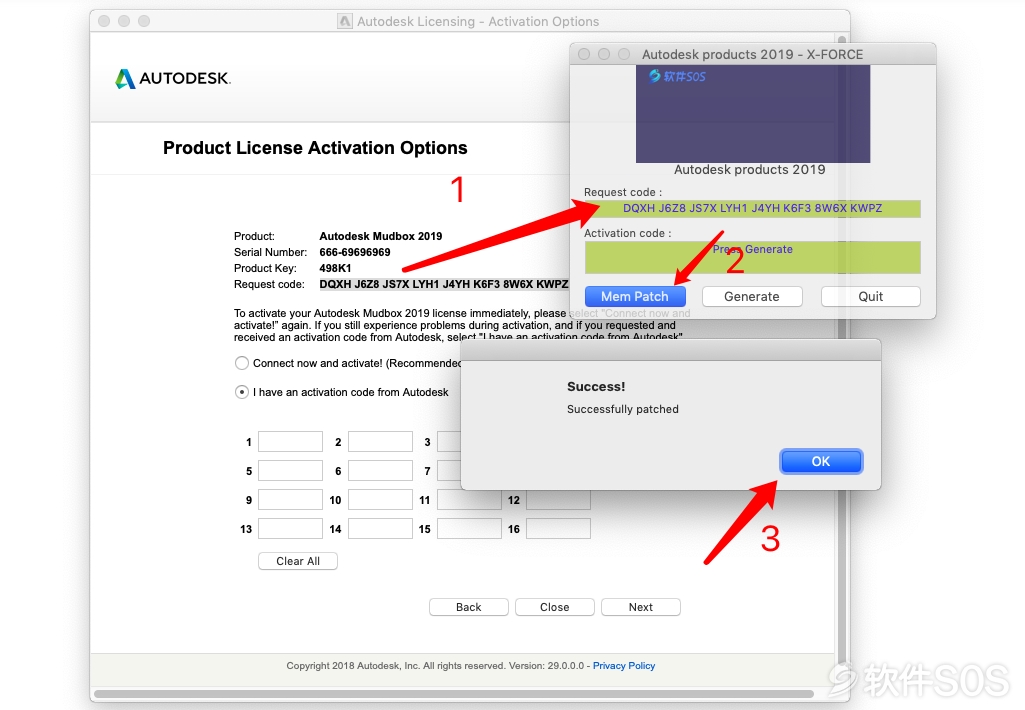Click the Generate button in X-FORCE
This screenshot has height=710, width=1025.
click(x=752, y=296)
